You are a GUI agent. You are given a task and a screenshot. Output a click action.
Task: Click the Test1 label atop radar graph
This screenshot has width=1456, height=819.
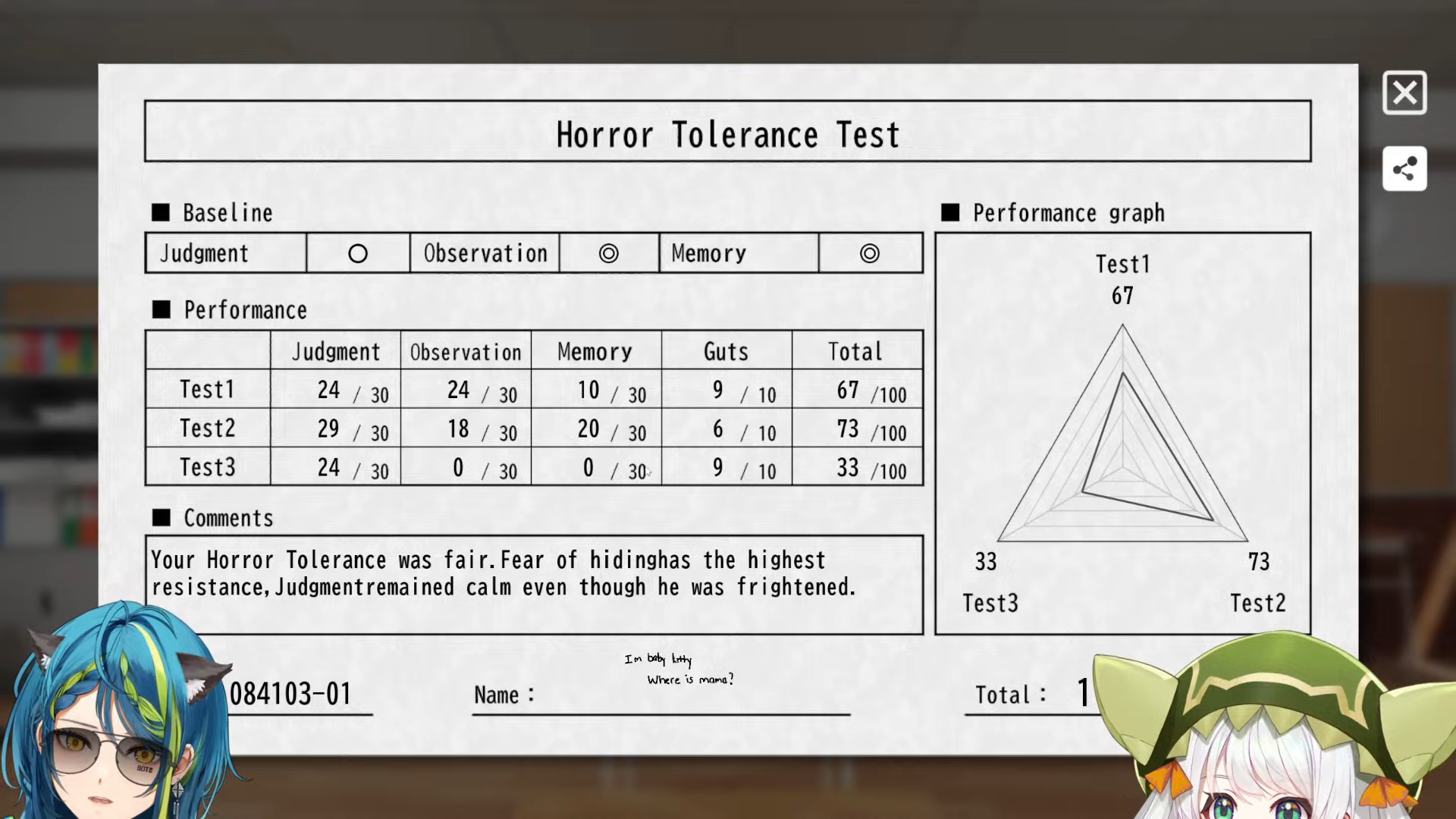[1122, 265]
